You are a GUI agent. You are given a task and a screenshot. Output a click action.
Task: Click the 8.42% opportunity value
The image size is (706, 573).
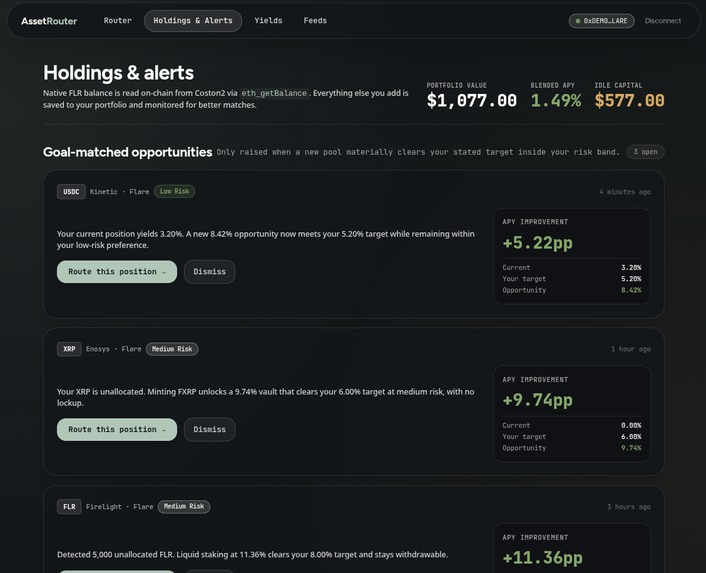pos(631,290)
